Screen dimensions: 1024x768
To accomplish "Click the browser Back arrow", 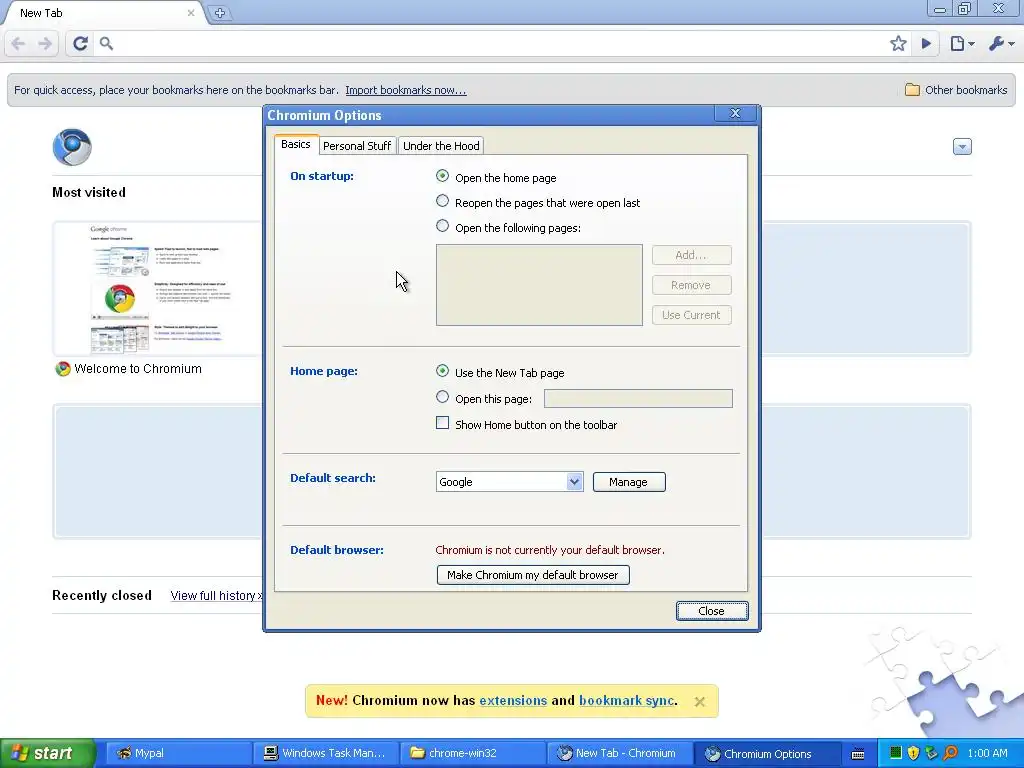I will tap(18, 44).
